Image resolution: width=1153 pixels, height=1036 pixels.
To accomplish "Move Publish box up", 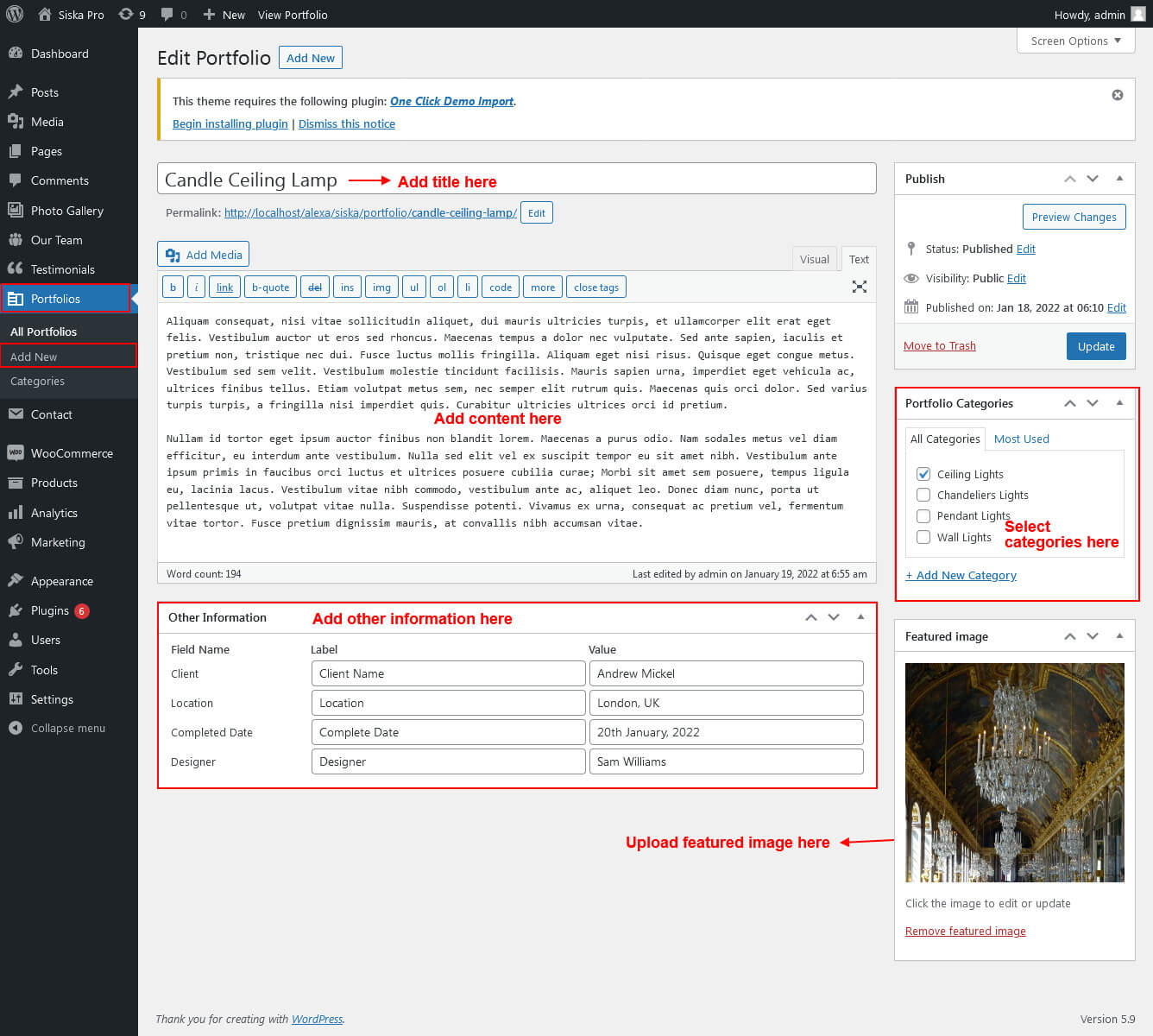I will pos(1070,179).
